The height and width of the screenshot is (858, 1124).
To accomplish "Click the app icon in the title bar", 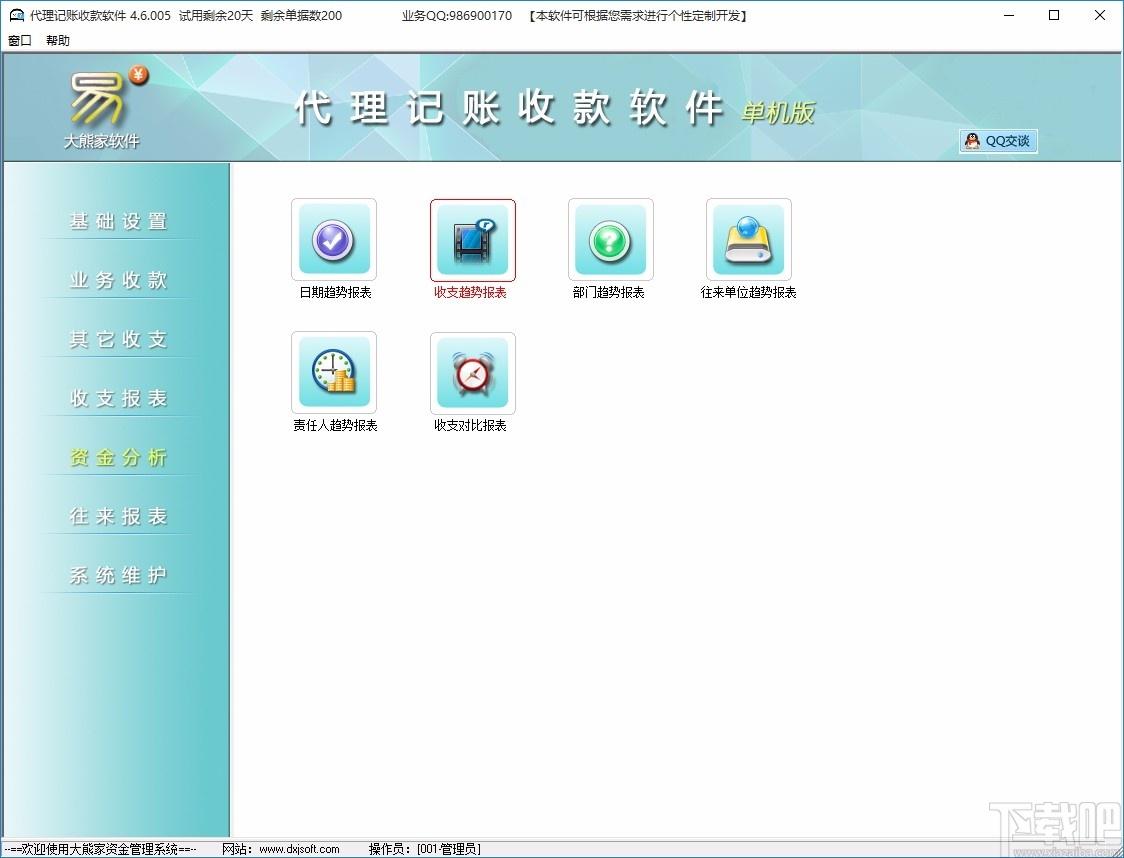I will tap(16, 15).
